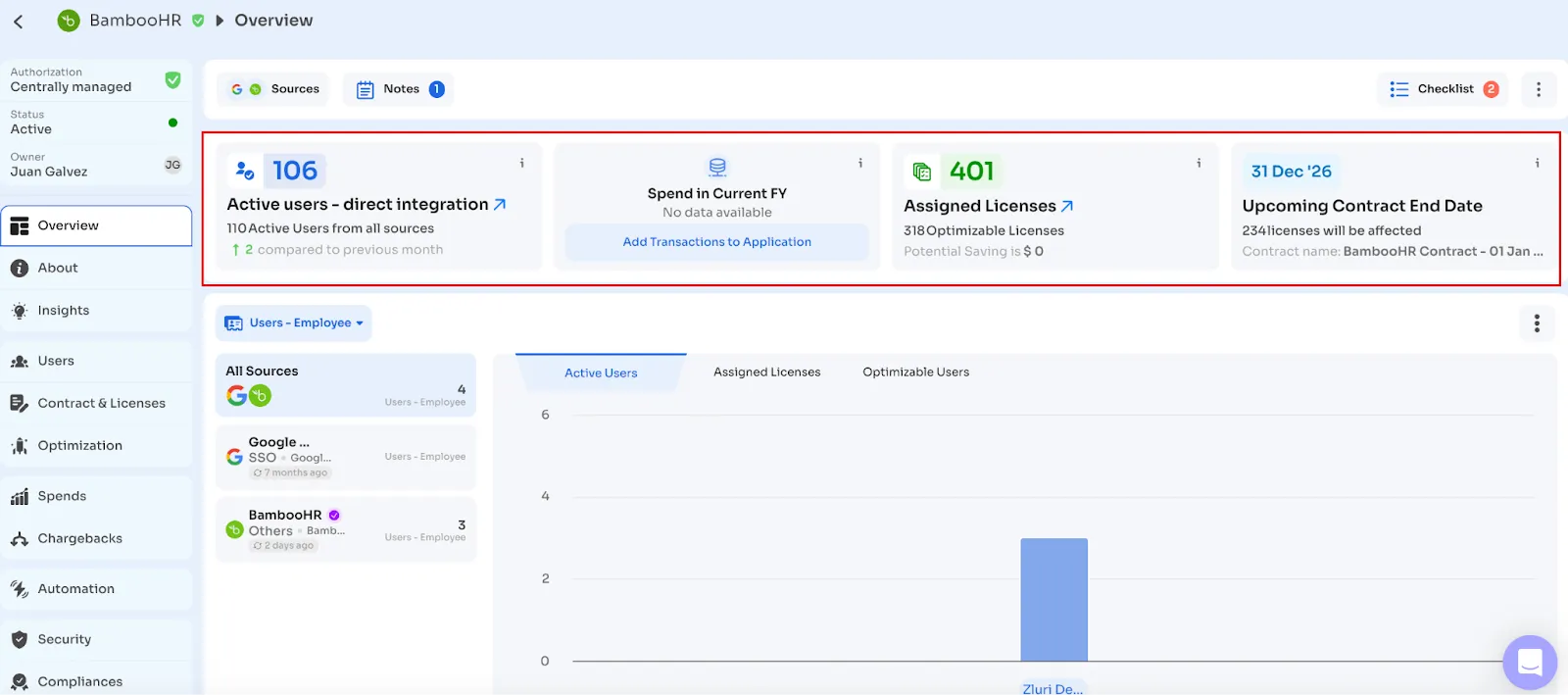Open Users in the sidebar
The width and height of the screenshot is (1568, 695).
click(x=97, y=361)
